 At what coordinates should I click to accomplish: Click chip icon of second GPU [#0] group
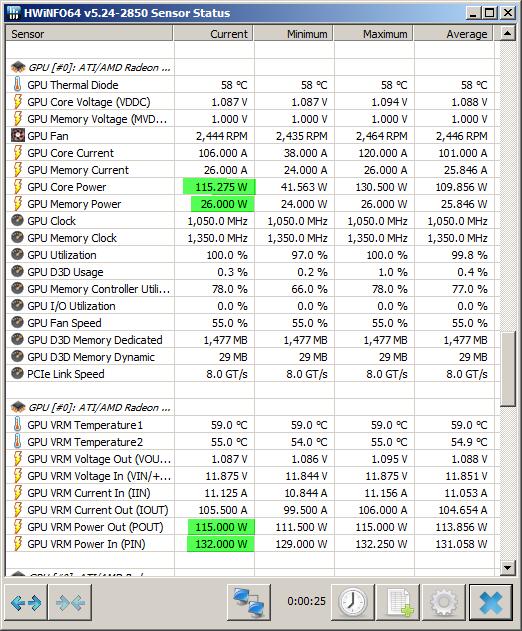(18, 407)
